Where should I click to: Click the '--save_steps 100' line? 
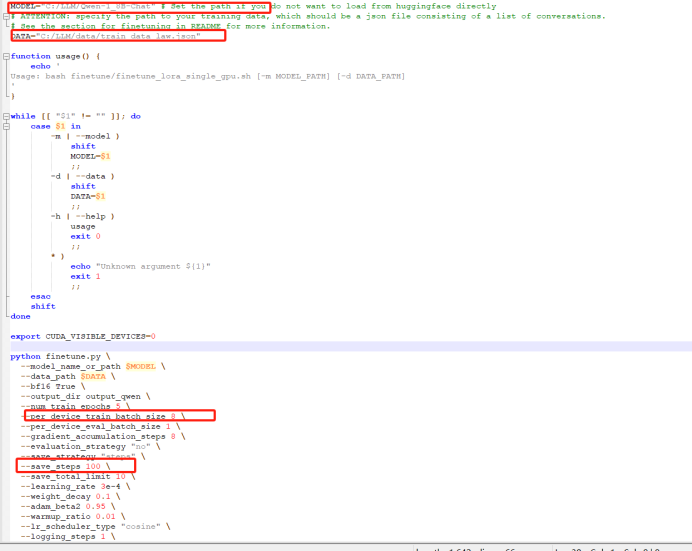65,467
